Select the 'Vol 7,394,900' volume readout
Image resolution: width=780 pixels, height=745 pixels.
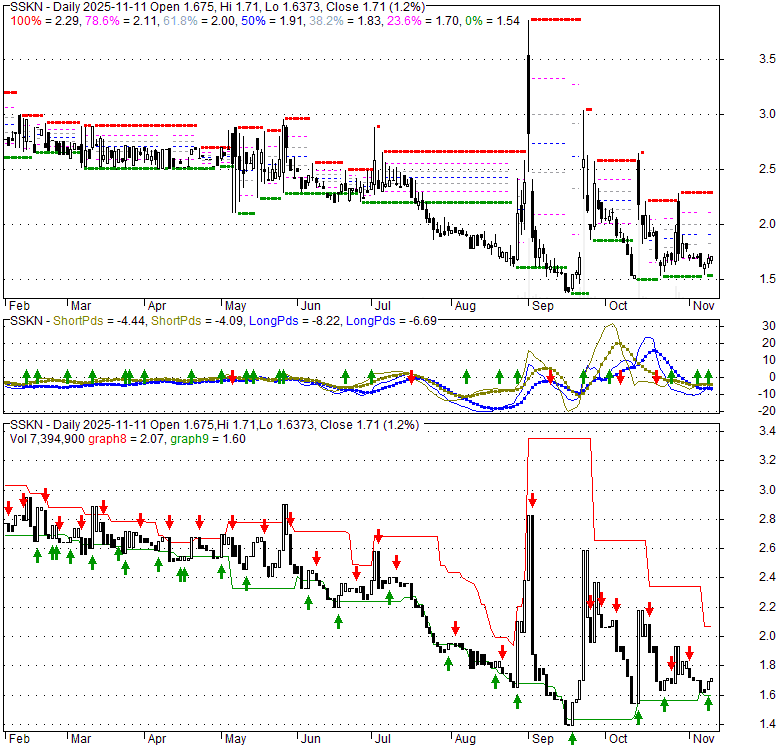click(x=47, y=439)
